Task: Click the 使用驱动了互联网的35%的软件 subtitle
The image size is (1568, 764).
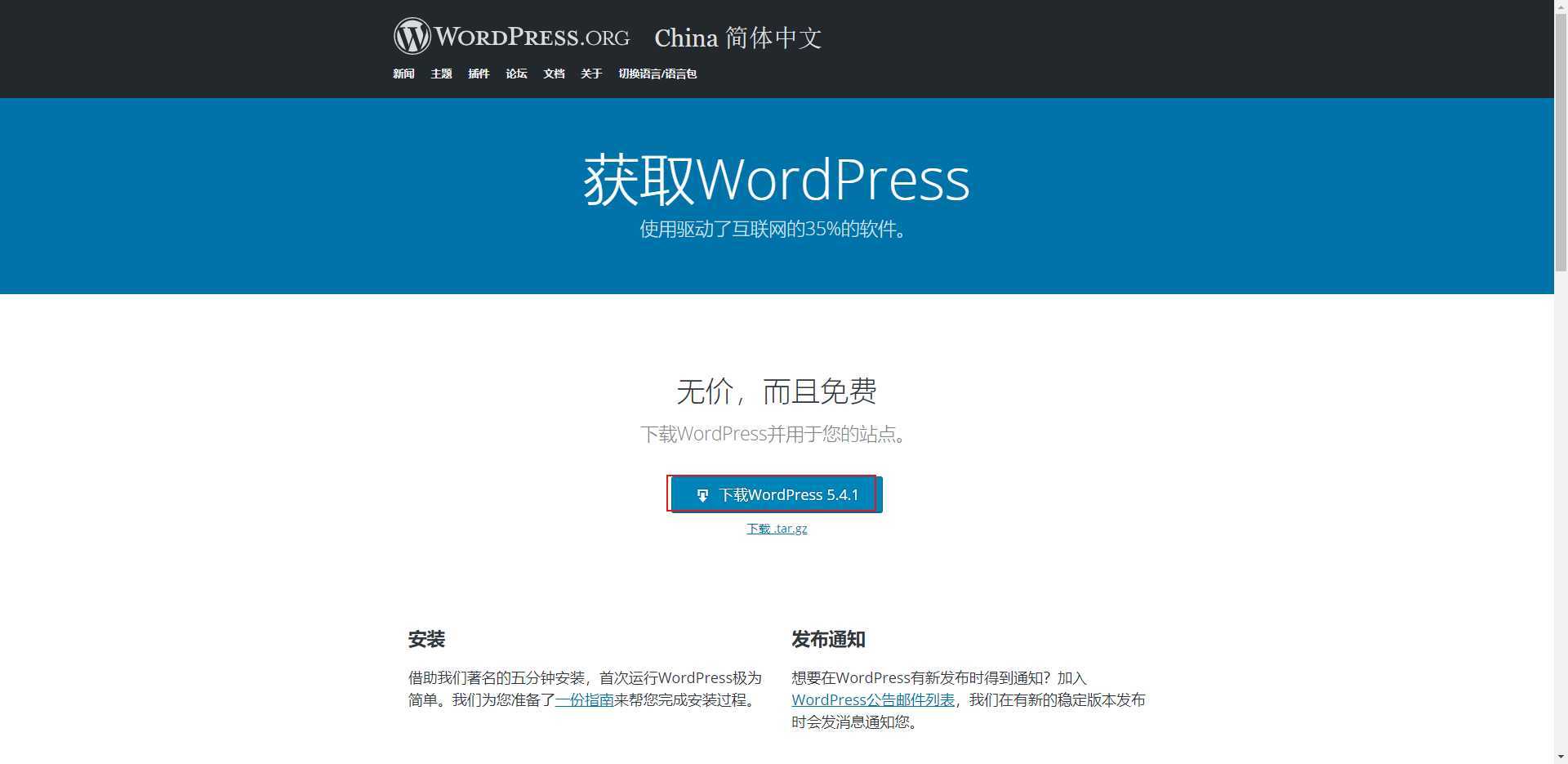Action: coord(773,230)
